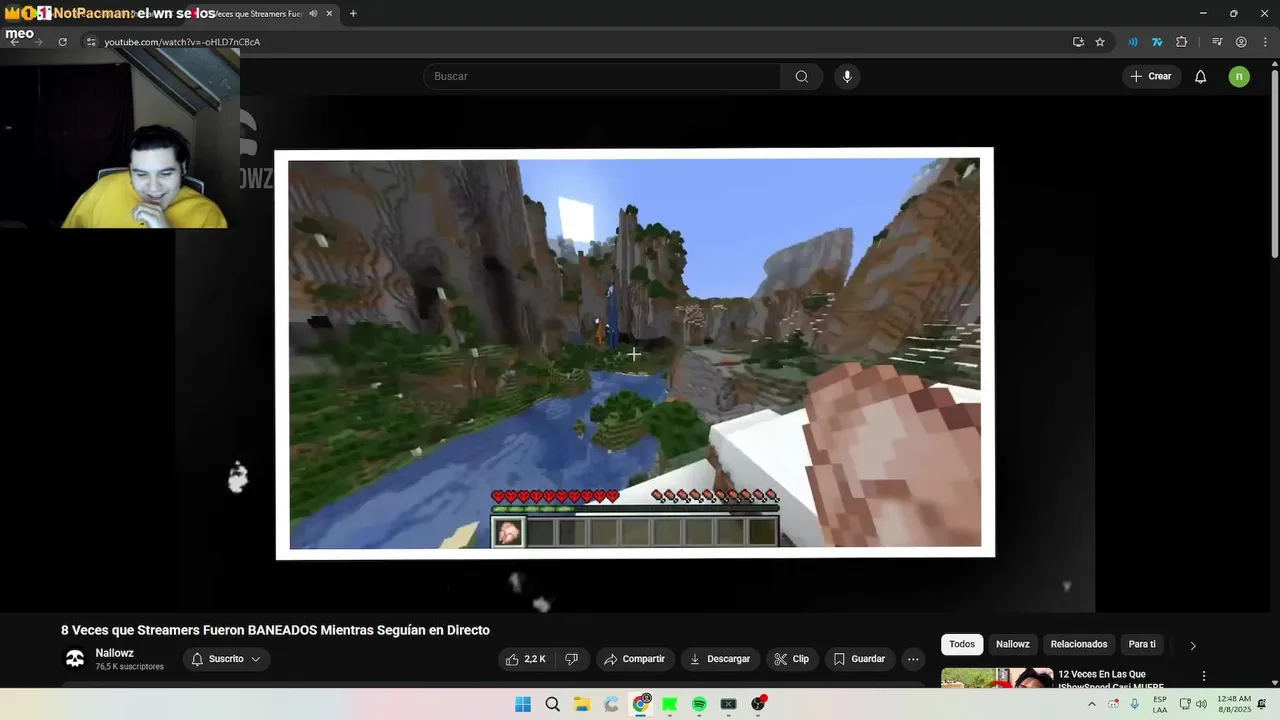Image resolution: width=1280 pixels, height=720 pixels.
Task: Select the Nallowz filter chip
Action: click(x=1012, y=644)
